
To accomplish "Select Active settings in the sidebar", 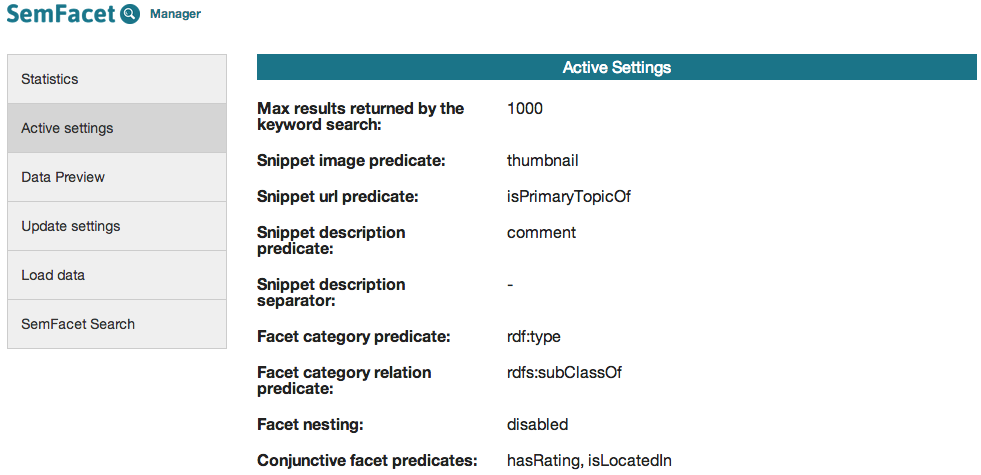I will tap(117, 128).
